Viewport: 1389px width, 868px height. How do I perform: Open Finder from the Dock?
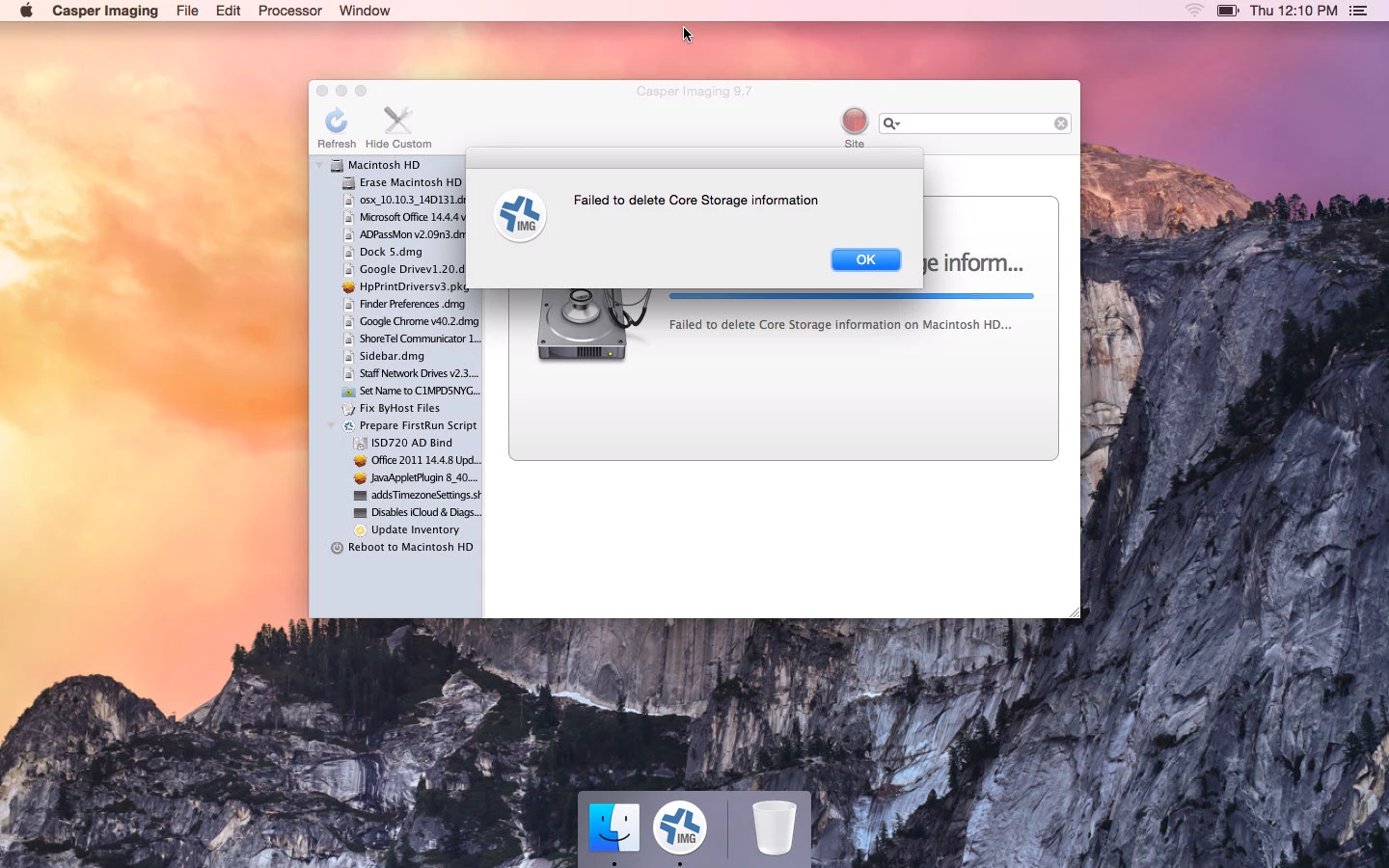tap(614, 827)
